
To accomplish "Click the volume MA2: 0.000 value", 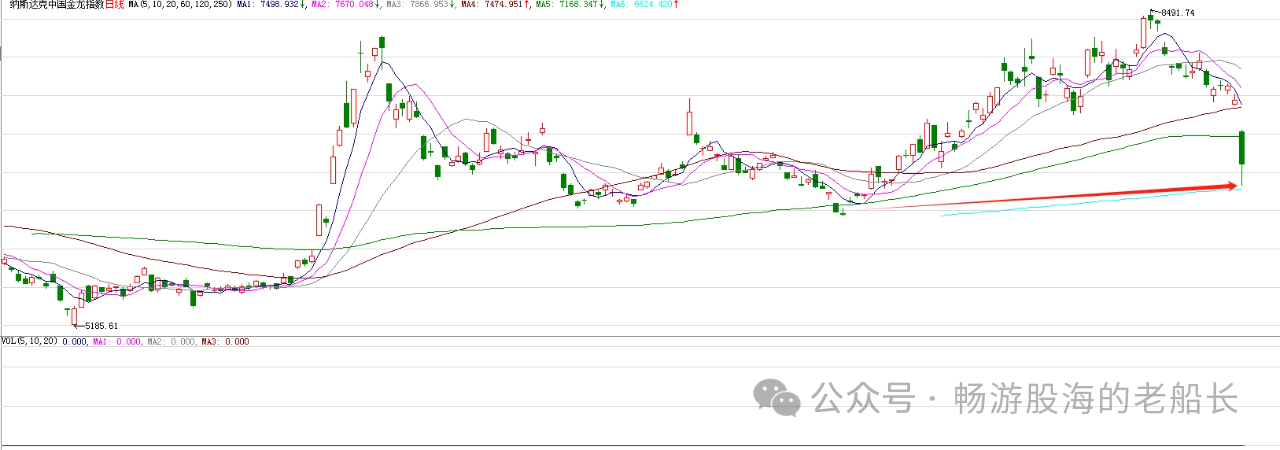I will coord(172,341).
